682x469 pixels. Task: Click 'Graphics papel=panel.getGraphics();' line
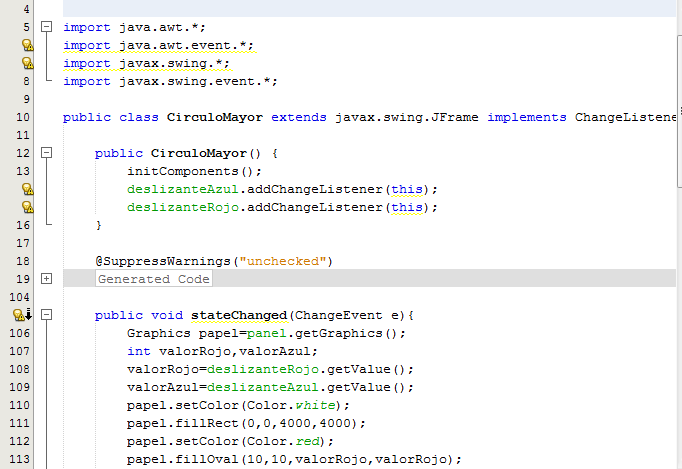(x=266, y=333)
